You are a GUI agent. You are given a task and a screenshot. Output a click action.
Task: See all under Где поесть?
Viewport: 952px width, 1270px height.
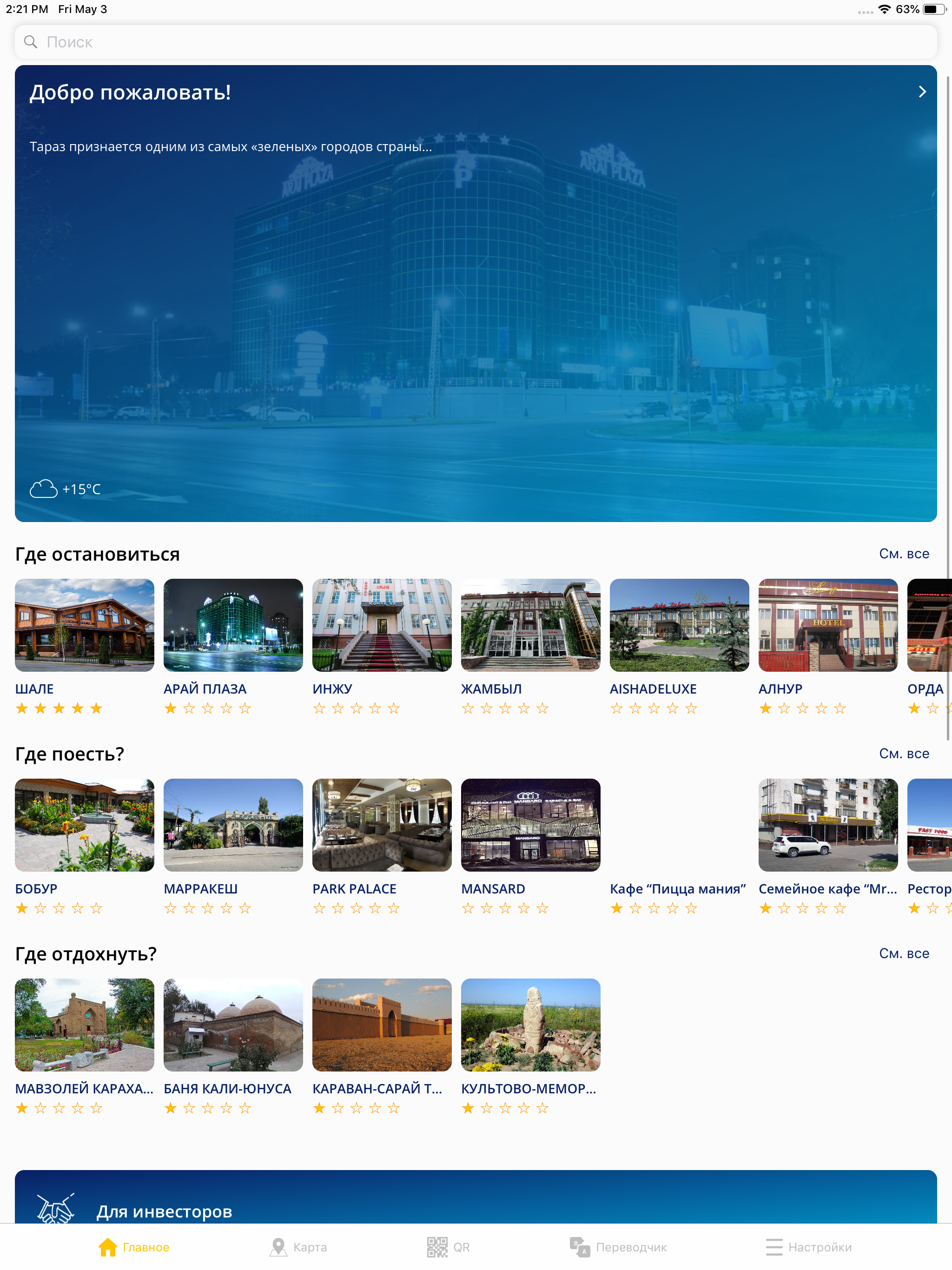pos(904,753)
